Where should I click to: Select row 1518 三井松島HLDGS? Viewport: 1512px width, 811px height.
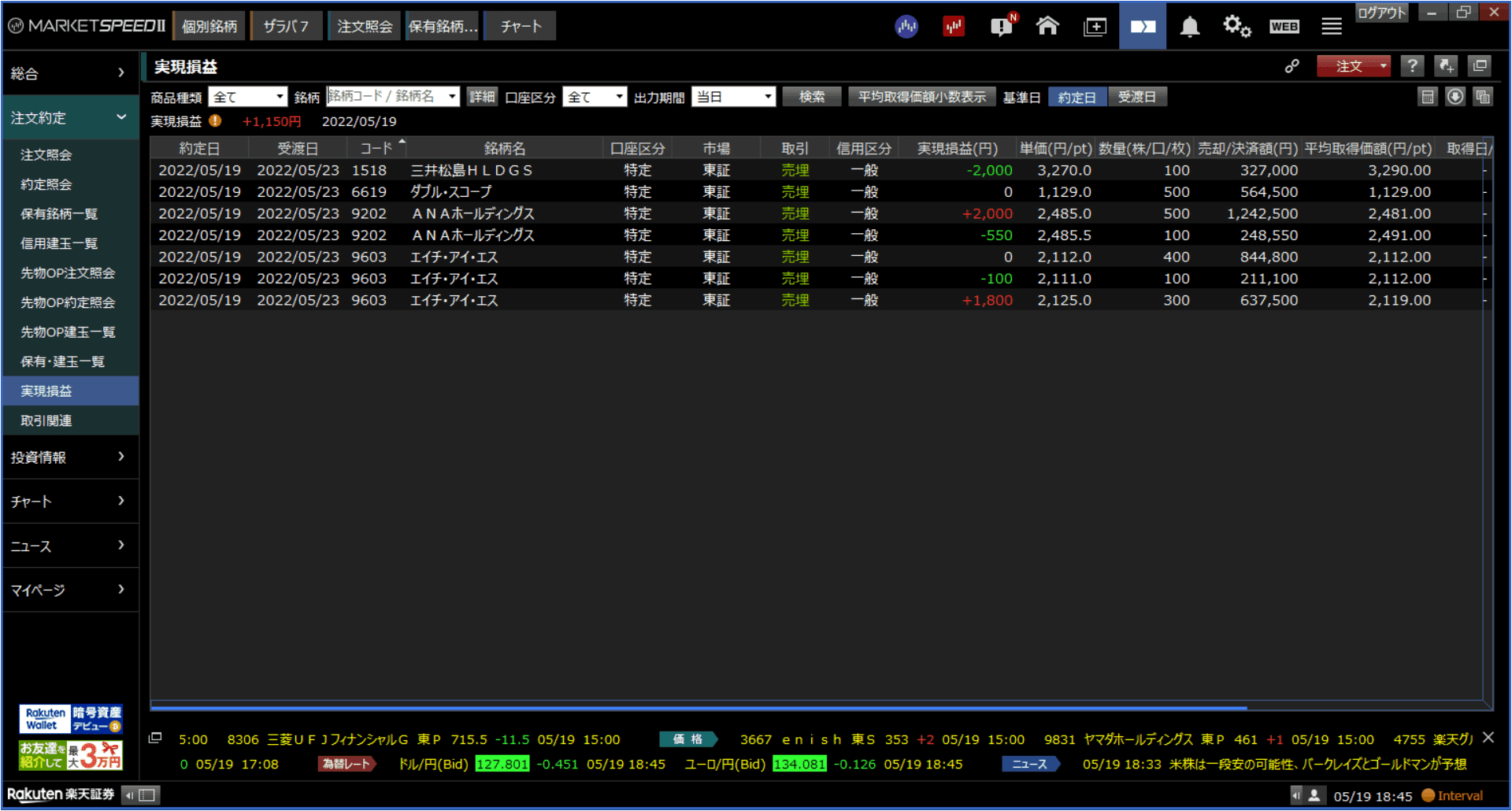coord(817,170)
